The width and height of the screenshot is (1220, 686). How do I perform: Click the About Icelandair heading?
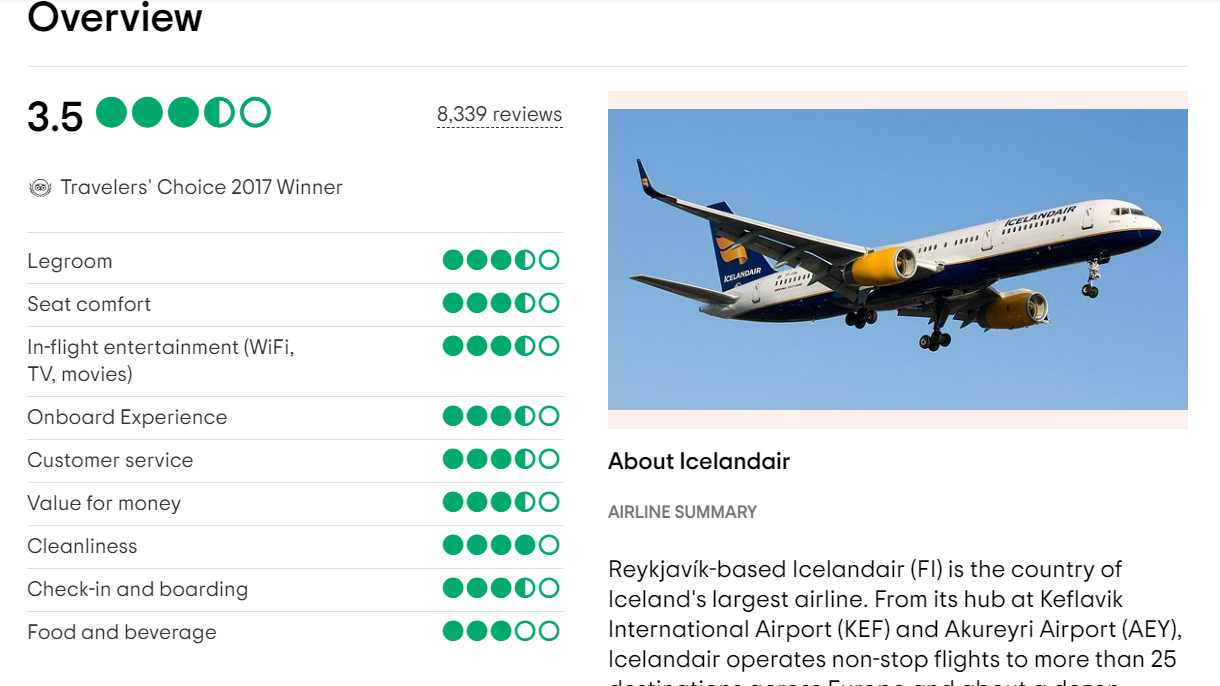(x=699, y=461)
